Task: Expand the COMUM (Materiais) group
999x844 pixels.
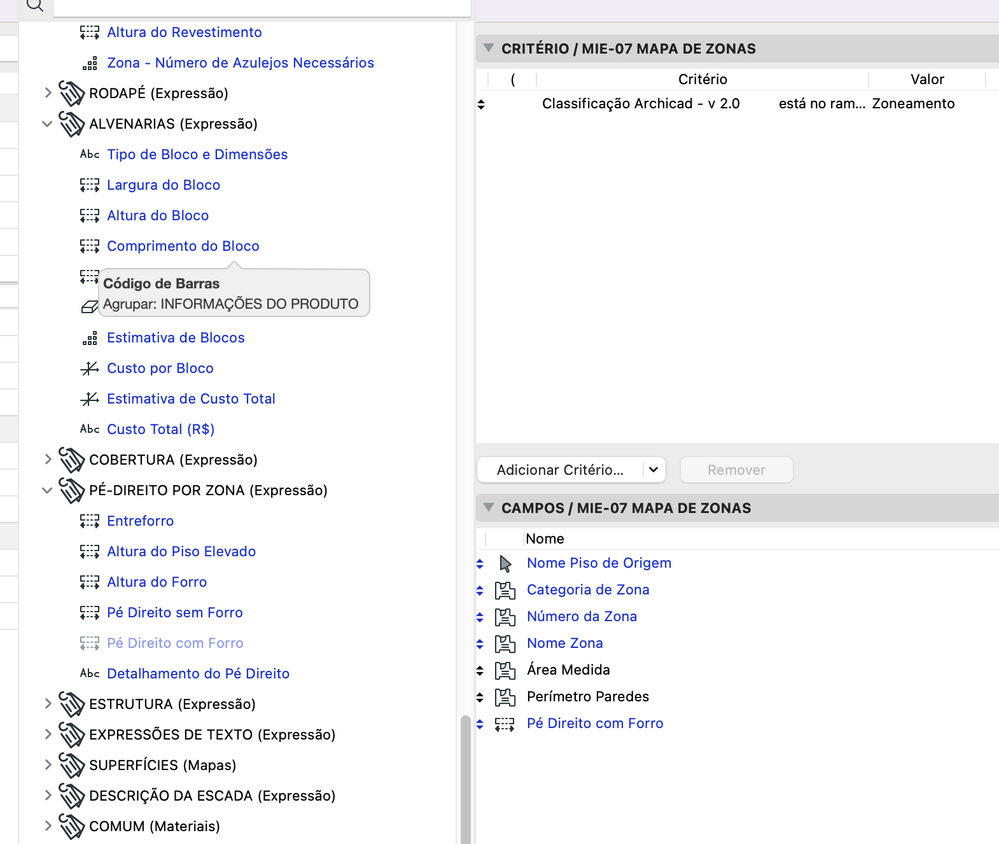Action: [x=48, y=826]
